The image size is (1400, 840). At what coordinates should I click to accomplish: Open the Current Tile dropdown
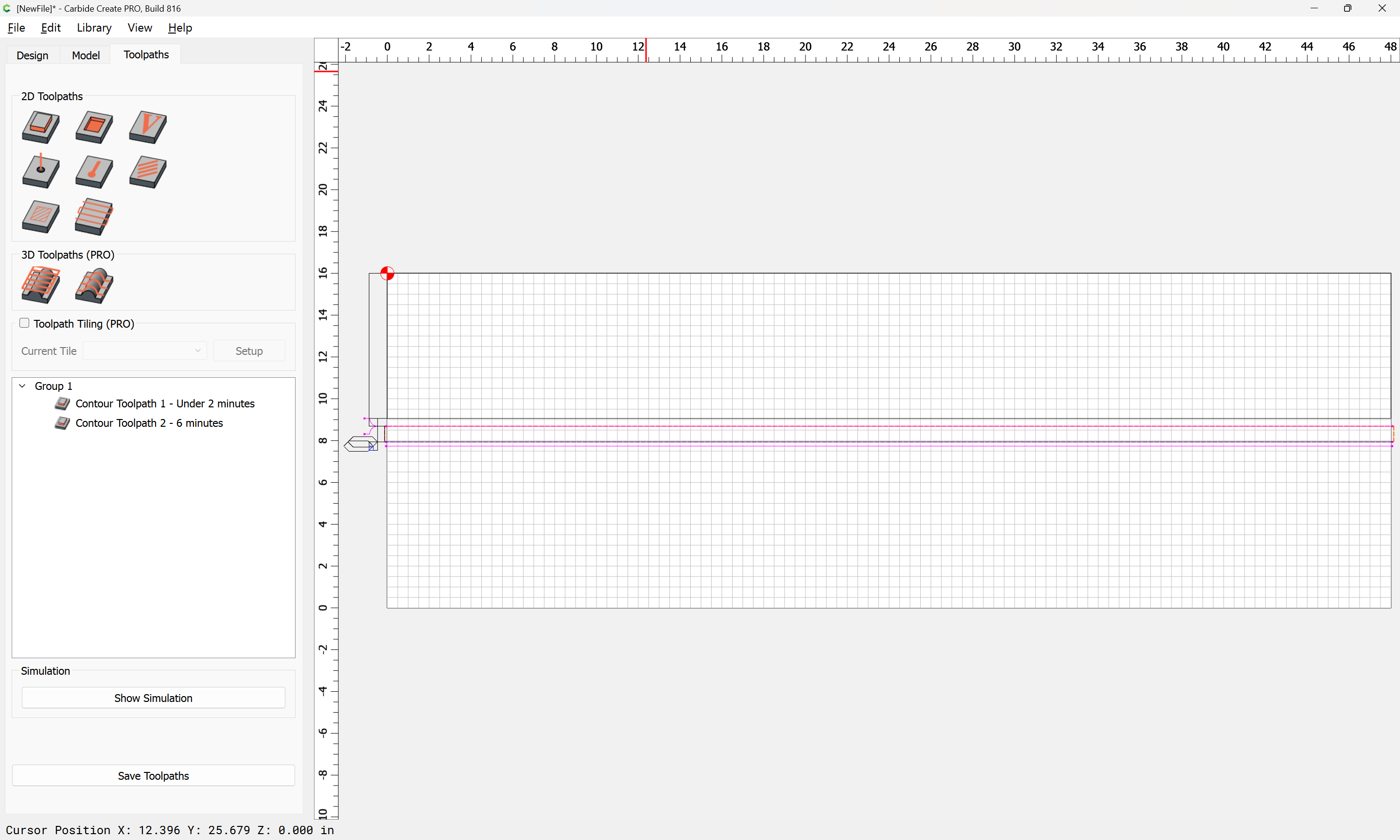point(145,351)
